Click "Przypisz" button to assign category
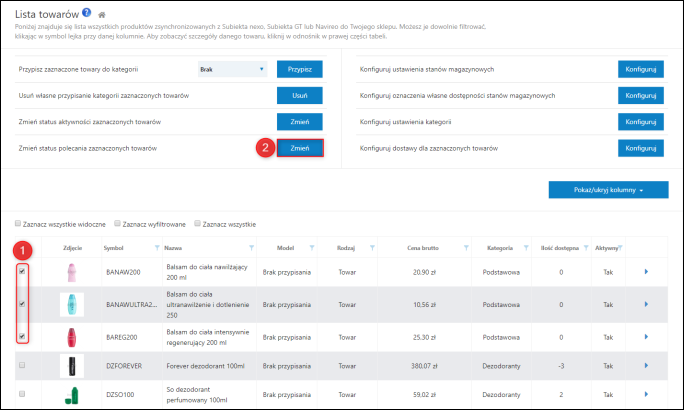Image resolution: width=684 pixels, height=410 pixels. [x=299, y=69]
